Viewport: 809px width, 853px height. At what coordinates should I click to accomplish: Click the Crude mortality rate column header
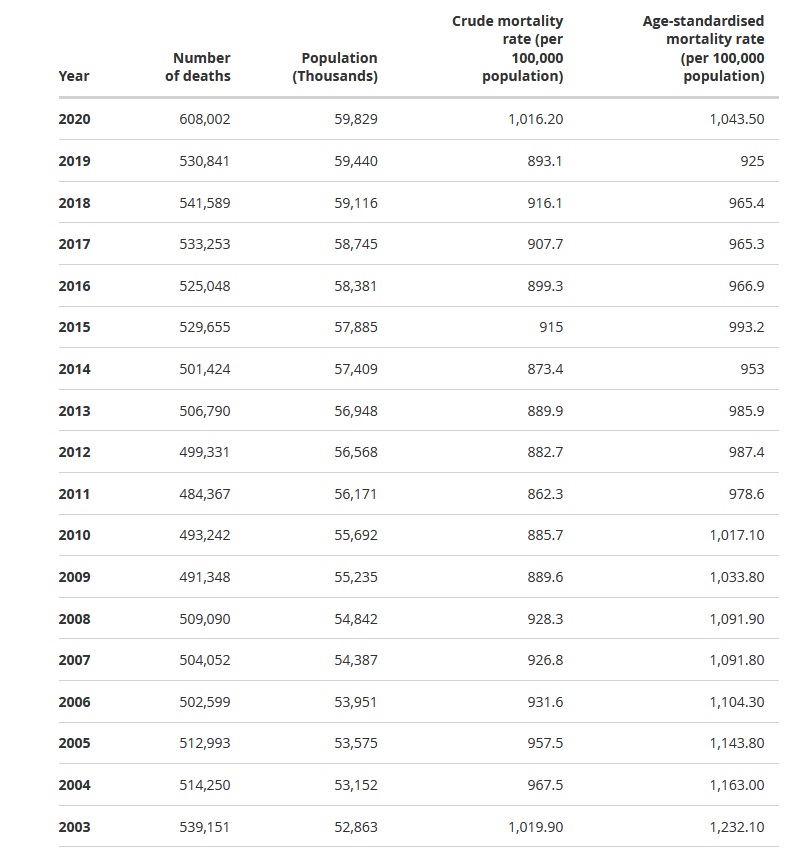(x=508, y=48)
